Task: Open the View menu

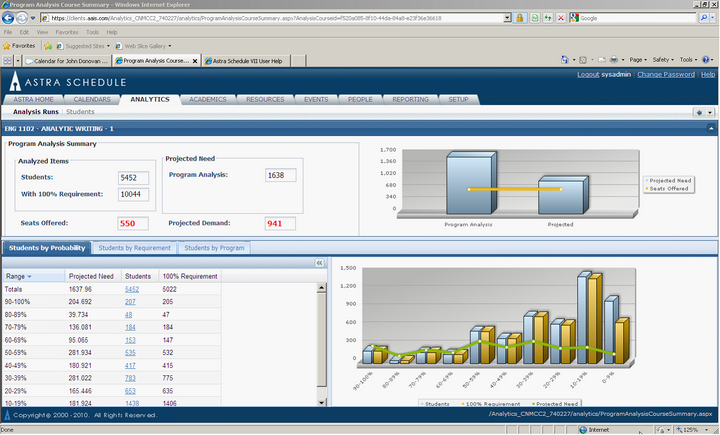Action: (42, 32)
